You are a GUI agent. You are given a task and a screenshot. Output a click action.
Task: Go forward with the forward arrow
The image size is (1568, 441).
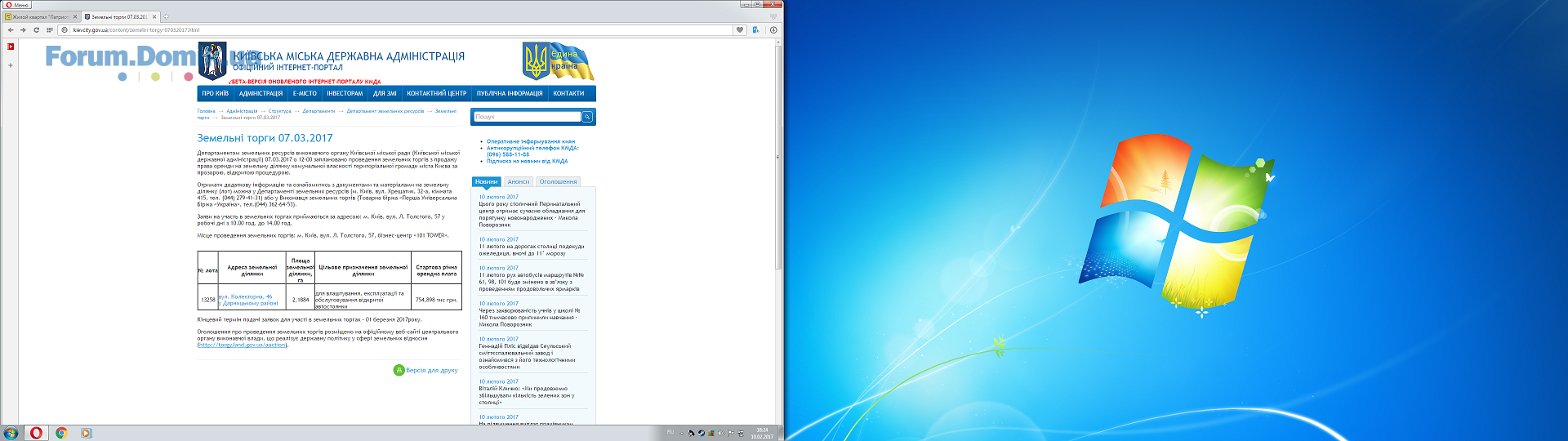coord(23,29)
